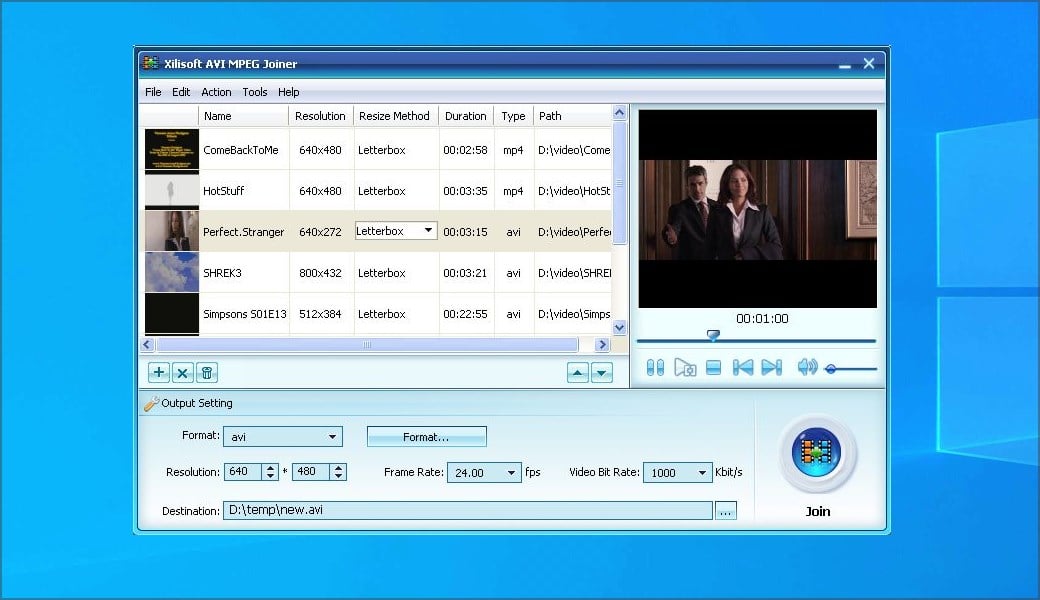
Task: Expand the Frame Rate dropdown
Action: pyautogui.click(x=512, y=473)
